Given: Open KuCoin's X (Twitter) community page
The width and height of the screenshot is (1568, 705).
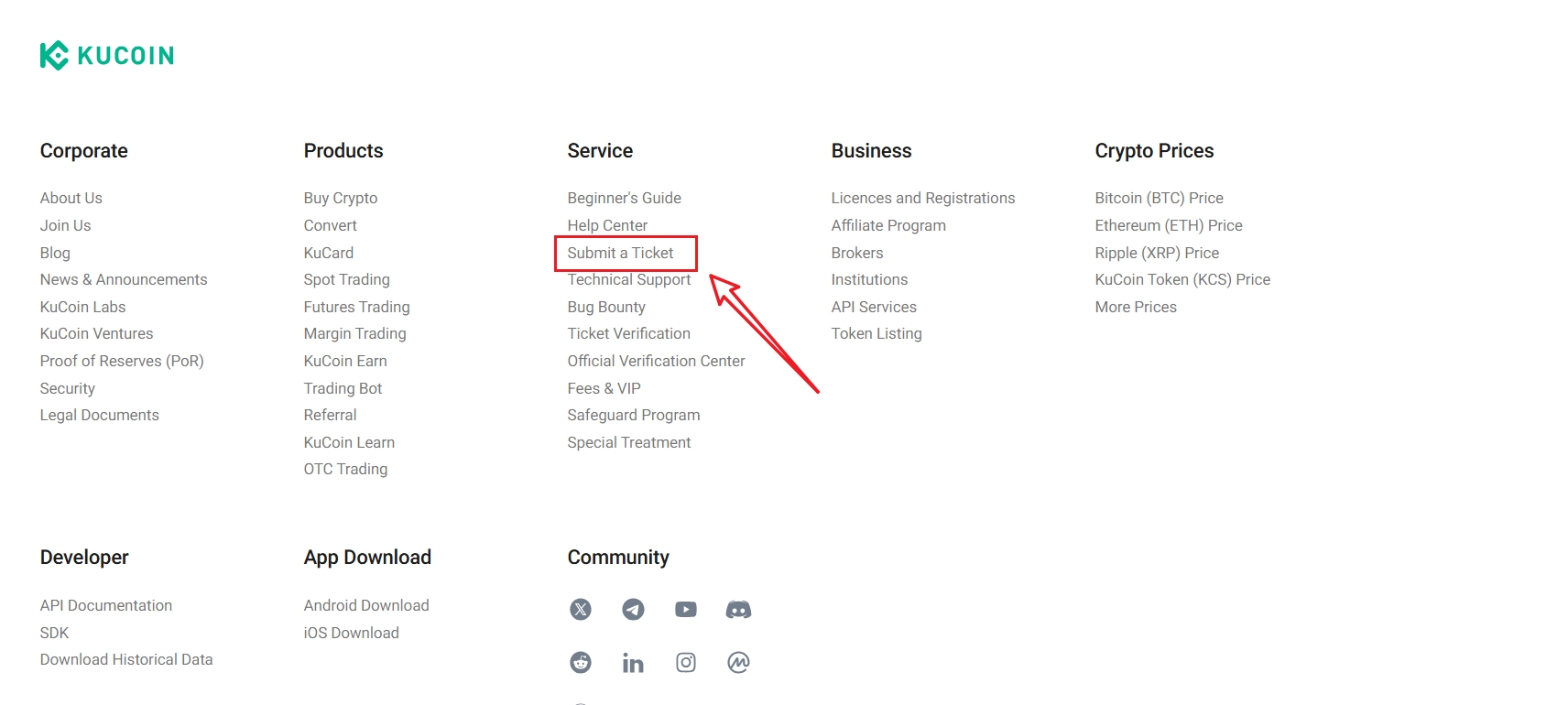Looking at the screenshot, I should click(x=581, y=610).
